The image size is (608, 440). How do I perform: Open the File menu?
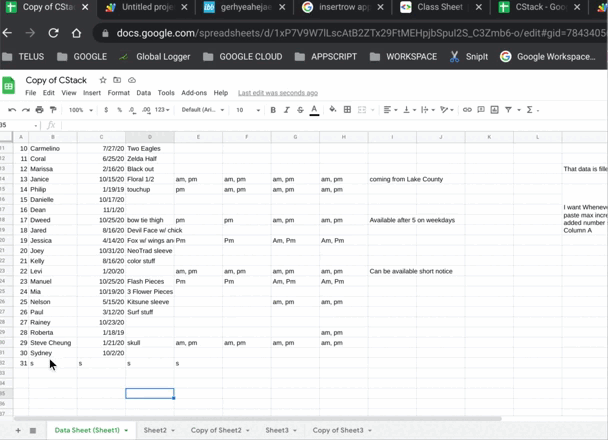tap(31, 93)
